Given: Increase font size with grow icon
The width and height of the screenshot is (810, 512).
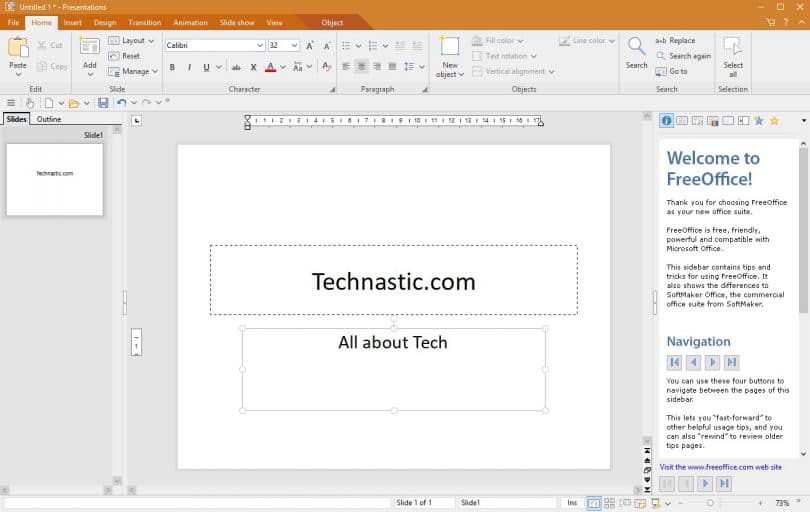Looking at the screenshot, I should click(x=310, y=45).
